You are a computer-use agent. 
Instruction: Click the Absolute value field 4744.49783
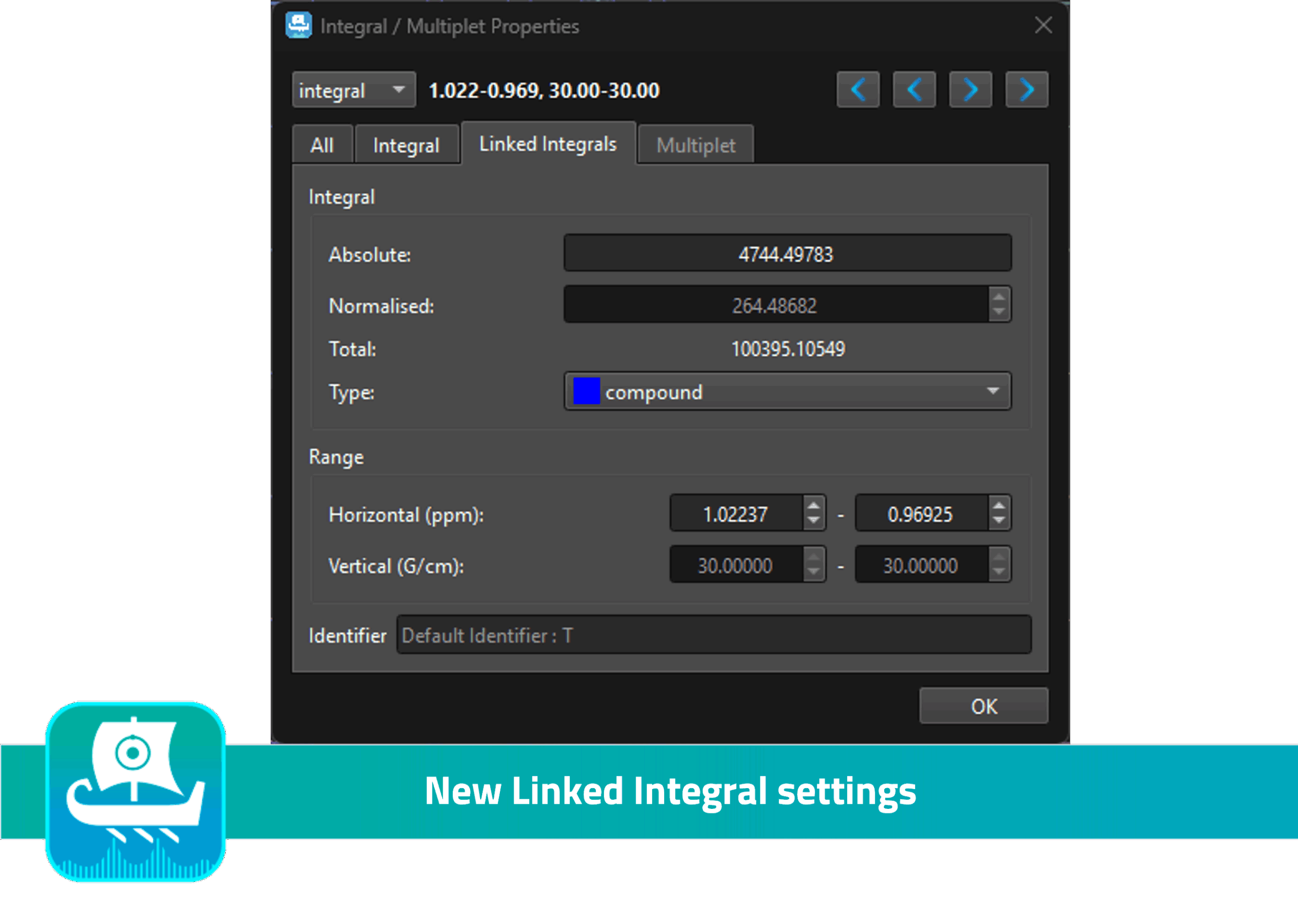click(x=786, y=253)
